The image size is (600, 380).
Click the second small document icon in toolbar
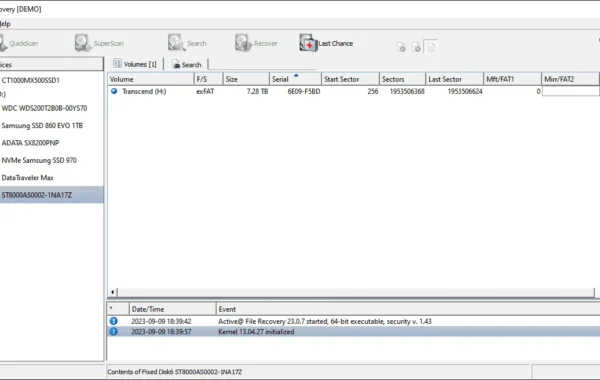click(x=416, y=47)
